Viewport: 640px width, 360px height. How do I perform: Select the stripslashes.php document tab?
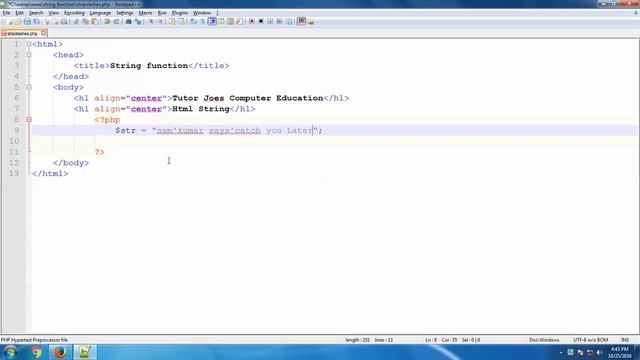(x=22, y=33)
